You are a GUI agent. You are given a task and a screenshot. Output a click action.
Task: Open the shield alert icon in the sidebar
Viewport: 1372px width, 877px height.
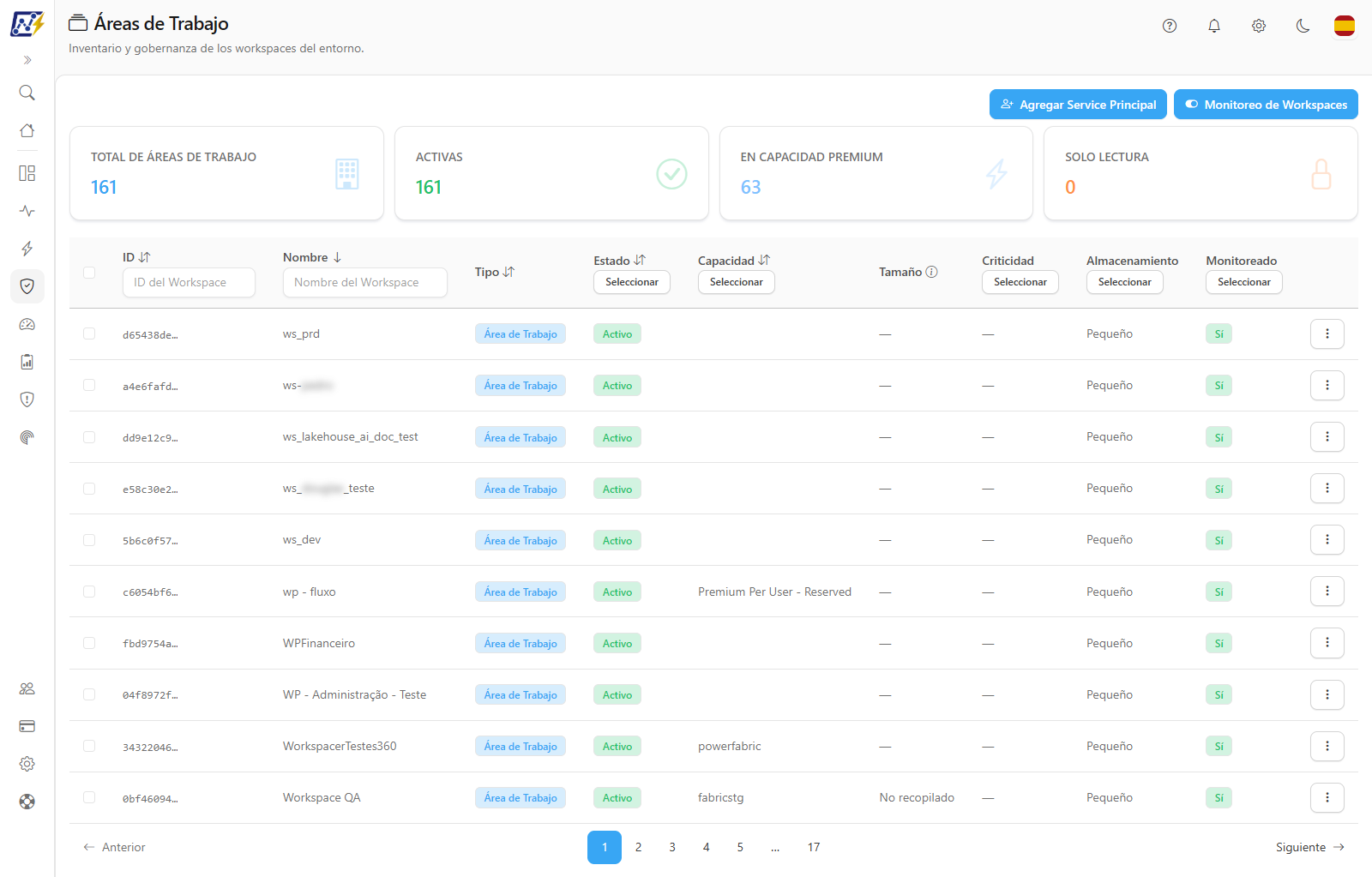[x=27, y=399]
